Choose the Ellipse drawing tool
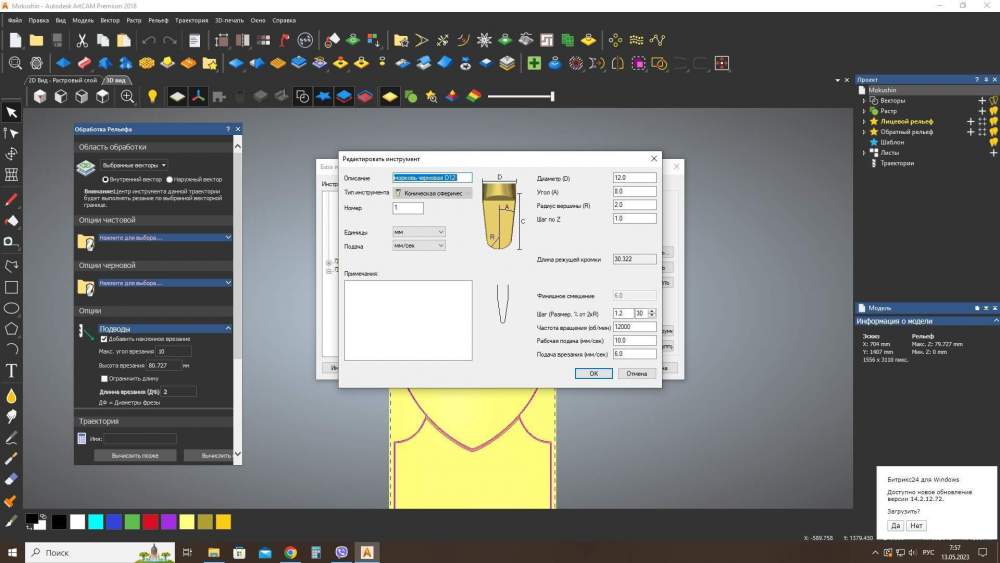 point(11,308)
